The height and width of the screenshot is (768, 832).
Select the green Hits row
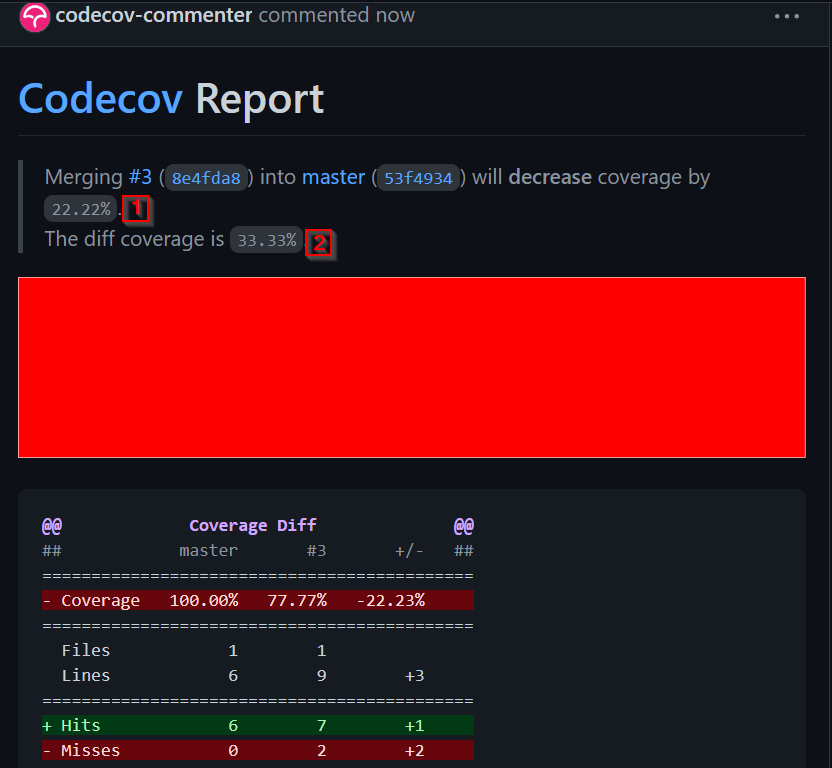257,725
